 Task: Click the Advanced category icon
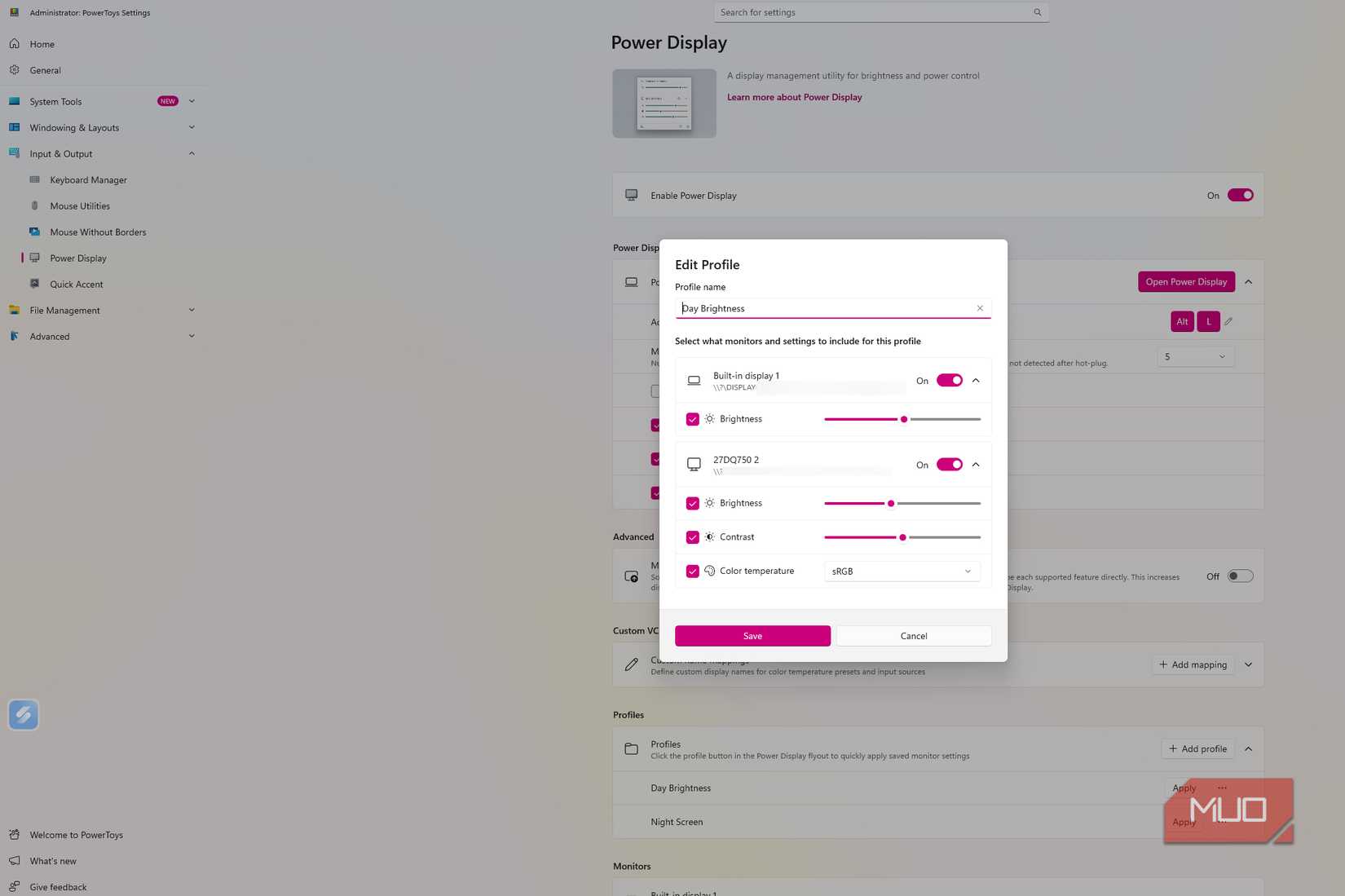14,336
